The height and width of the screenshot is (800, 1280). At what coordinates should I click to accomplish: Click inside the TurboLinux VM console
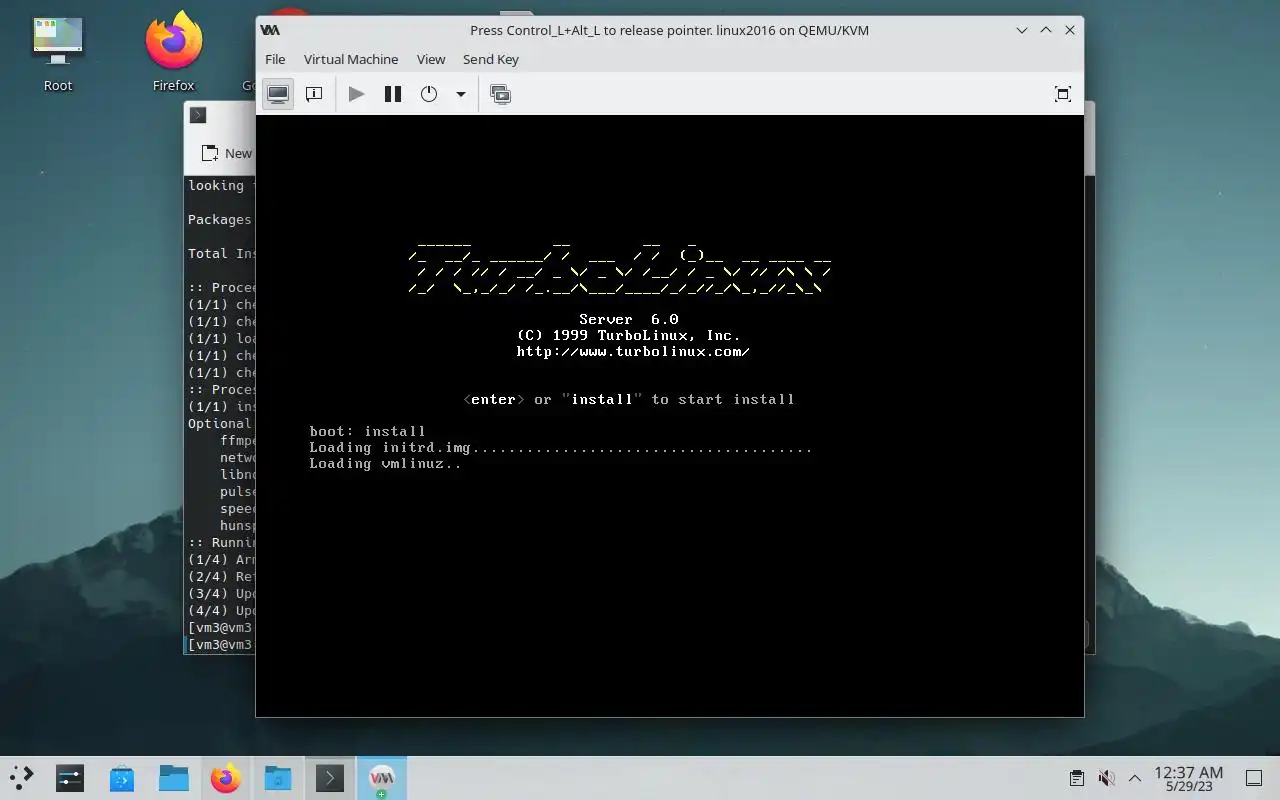pos(670,415)
